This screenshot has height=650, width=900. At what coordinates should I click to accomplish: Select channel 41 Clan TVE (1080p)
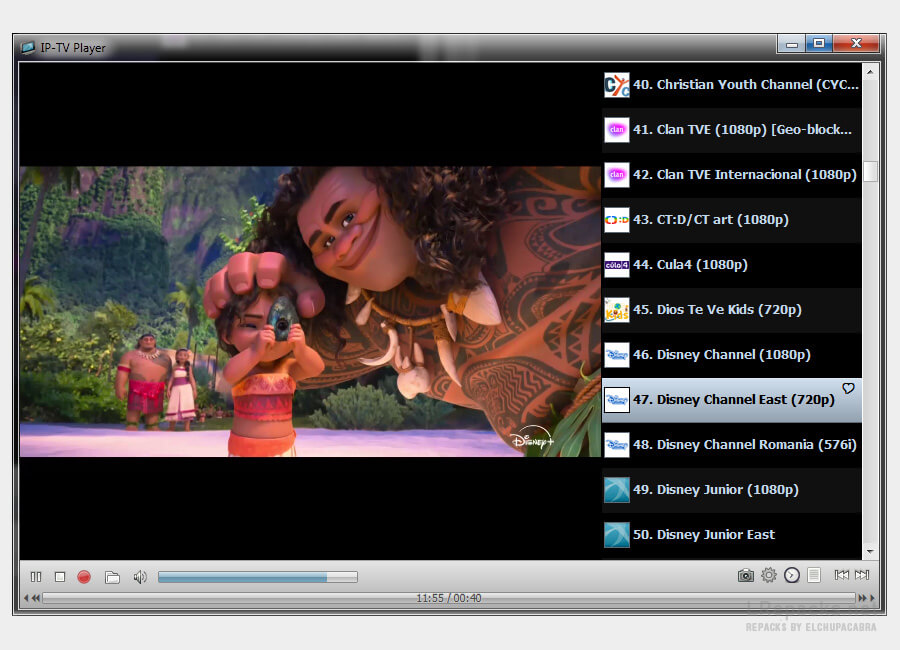click(732, 130)
